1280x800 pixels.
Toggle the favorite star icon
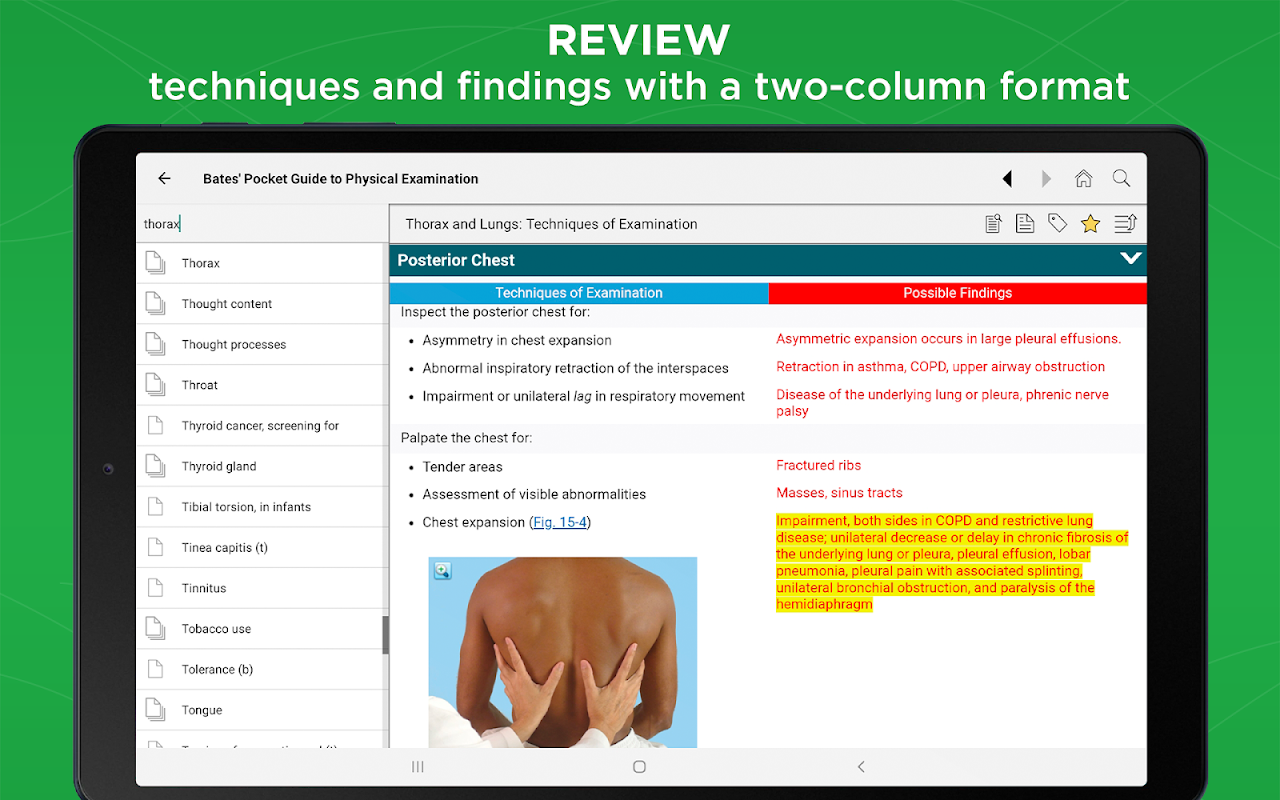click(1090, 224)
